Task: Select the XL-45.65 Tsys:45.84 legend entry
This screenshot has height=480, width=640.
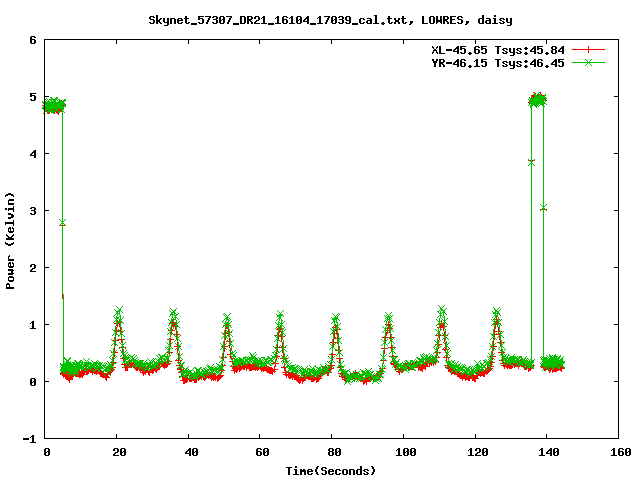Action: (498, 50)
